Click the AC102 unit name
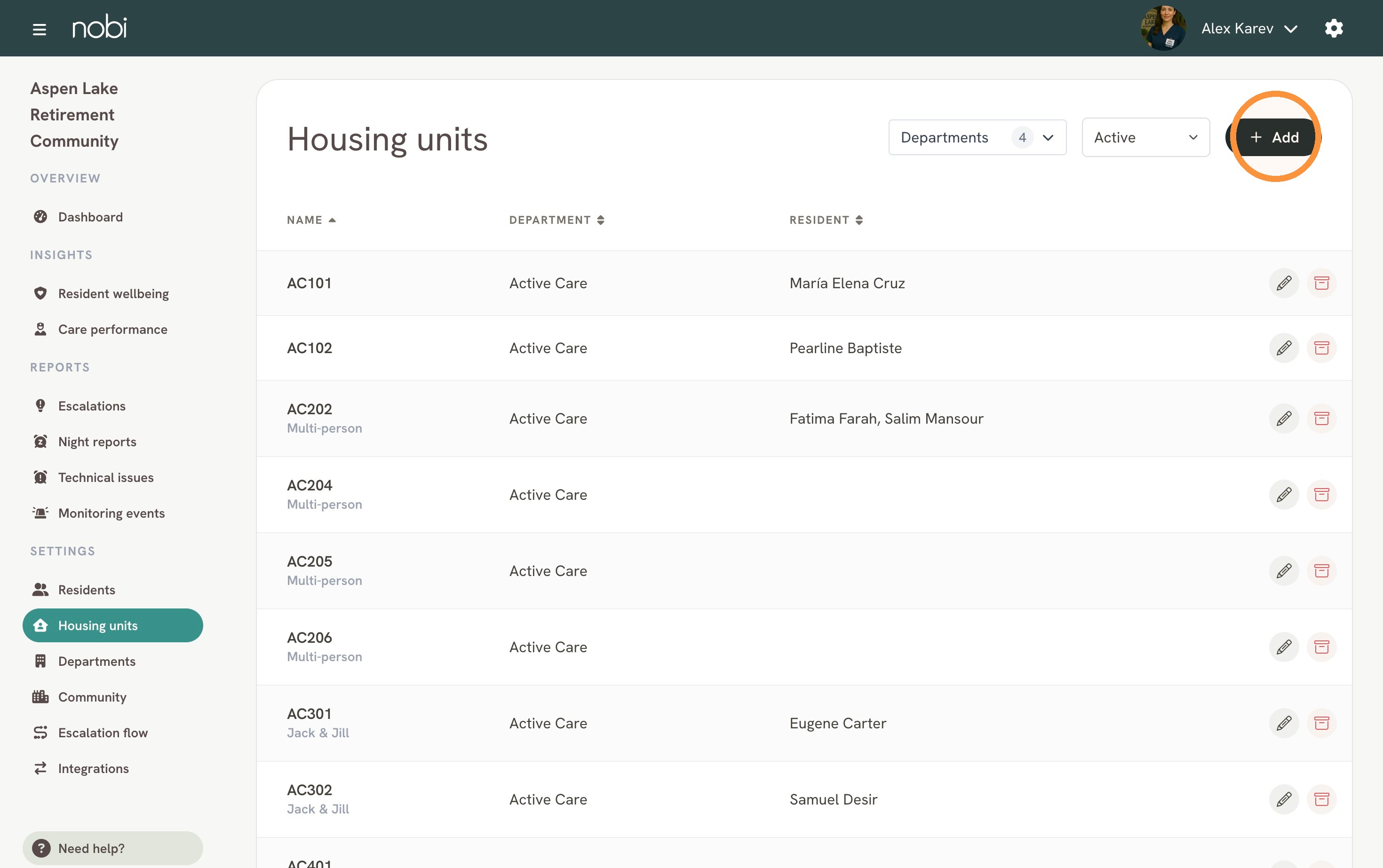This screenshot has width=1383, height=868. [310, 348]
